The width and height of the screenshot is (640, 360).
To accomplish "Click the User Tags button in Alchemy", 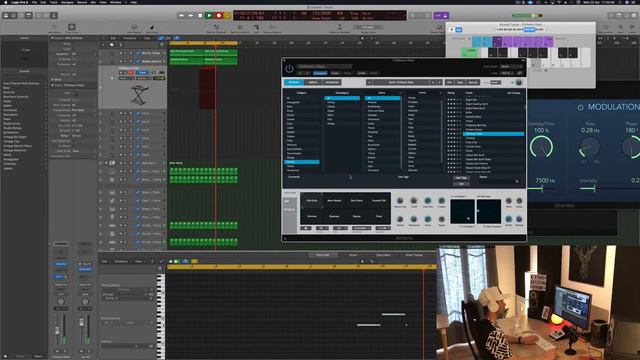I will [x=461, y=178].
